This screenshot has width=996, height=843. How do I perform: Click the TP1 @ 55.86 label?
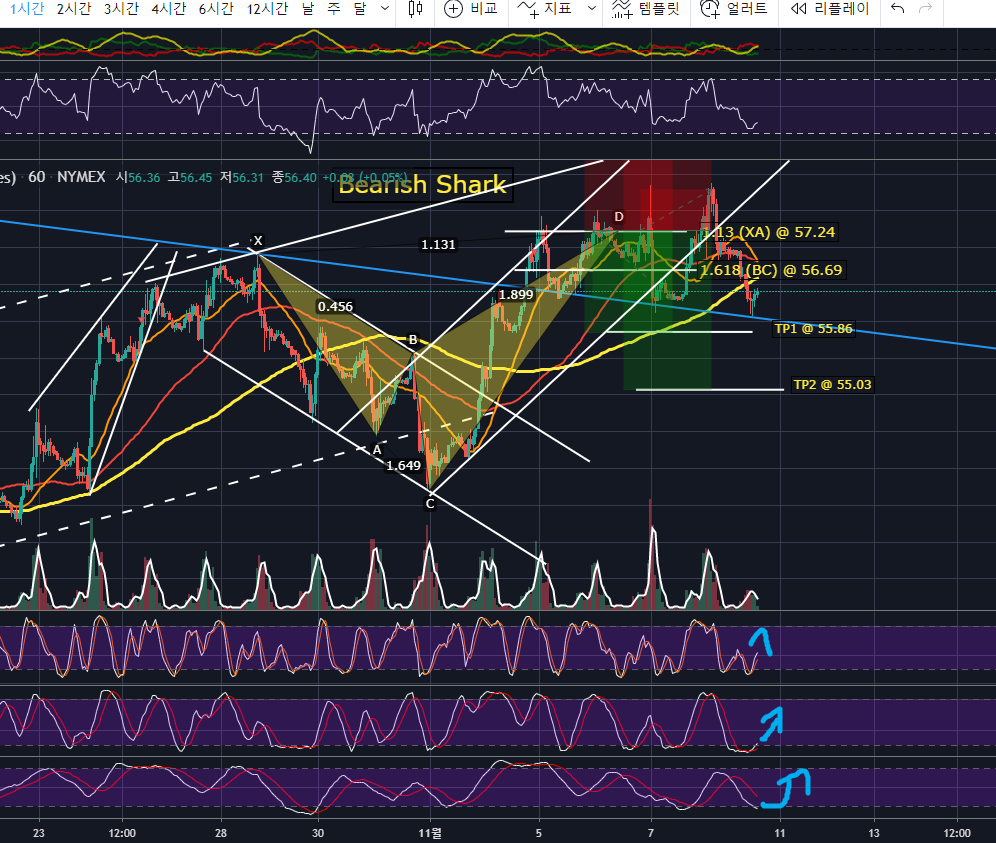pyautogui.click(x=814, y=328)
